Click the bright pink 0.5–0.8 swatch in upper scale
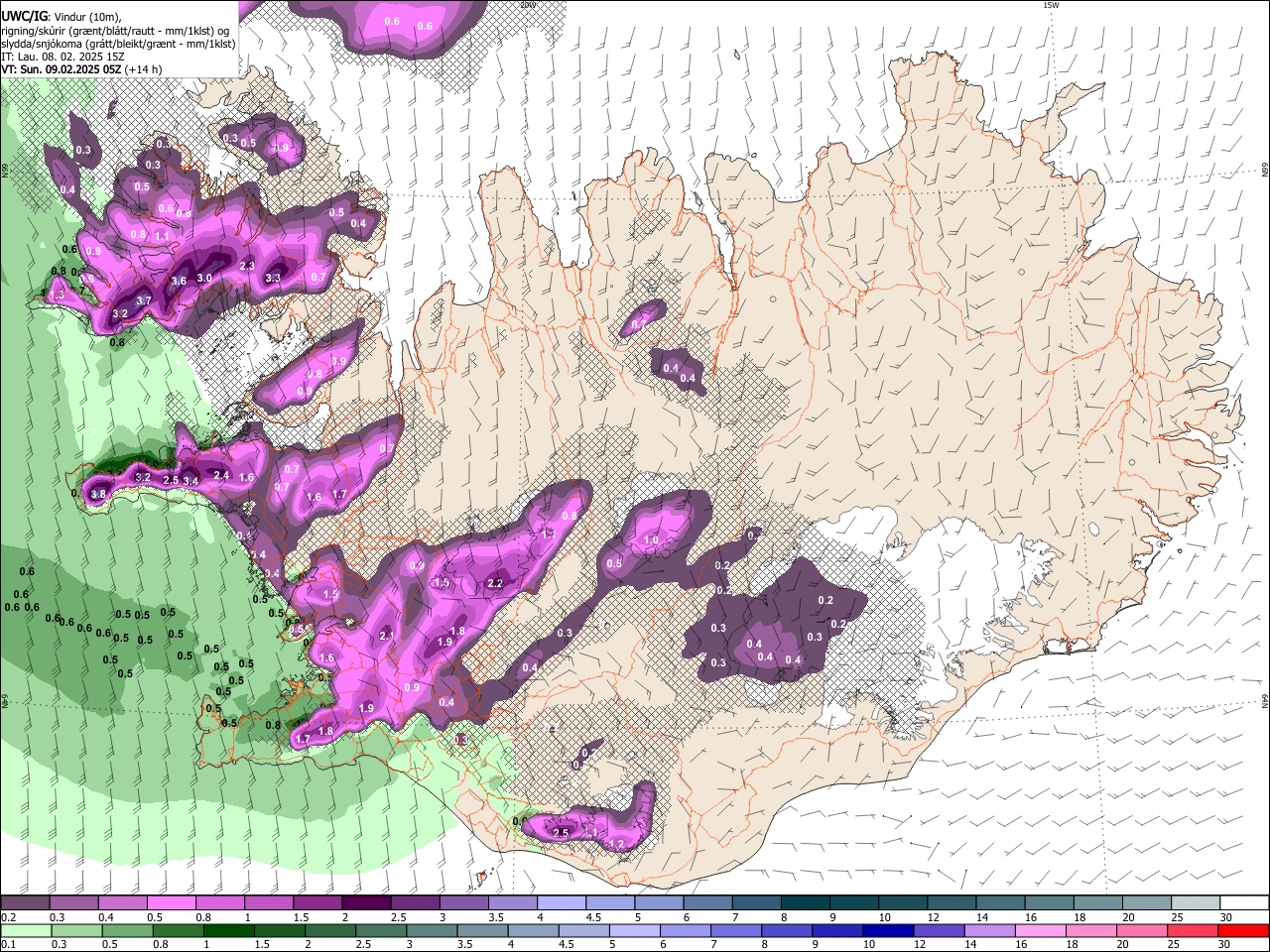Screen dimensions: 1270x952 [x=171, y=903]
